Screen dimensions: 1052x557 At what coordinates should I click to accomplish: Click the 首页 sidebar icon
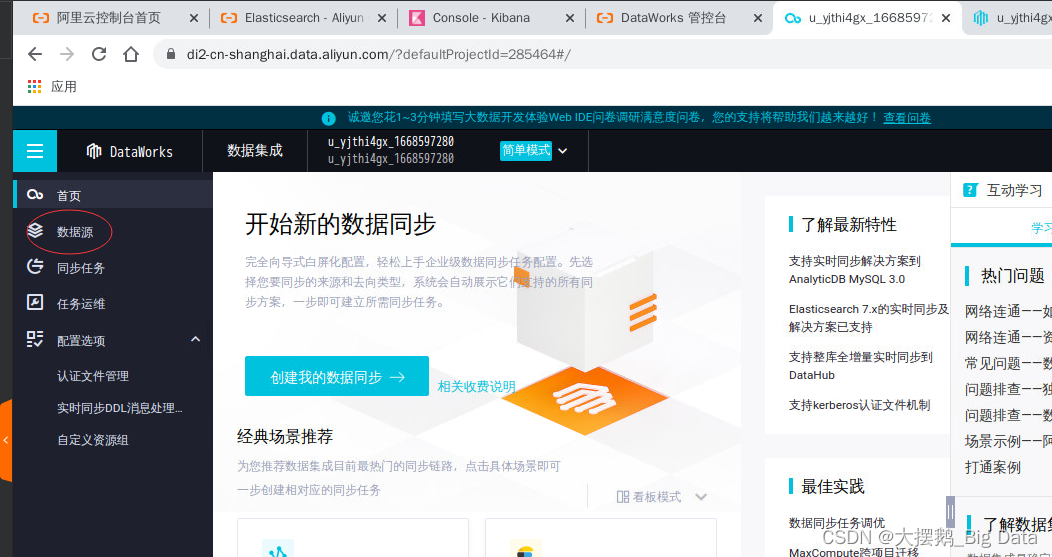(35, 195)
